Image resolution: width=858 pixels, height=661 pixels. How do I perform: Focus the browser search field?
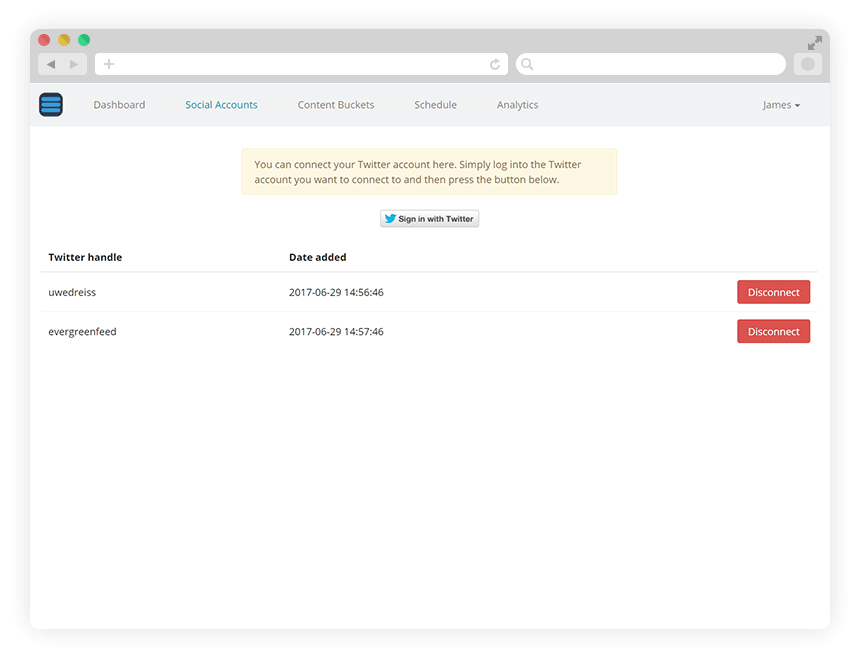click(651, 64)
